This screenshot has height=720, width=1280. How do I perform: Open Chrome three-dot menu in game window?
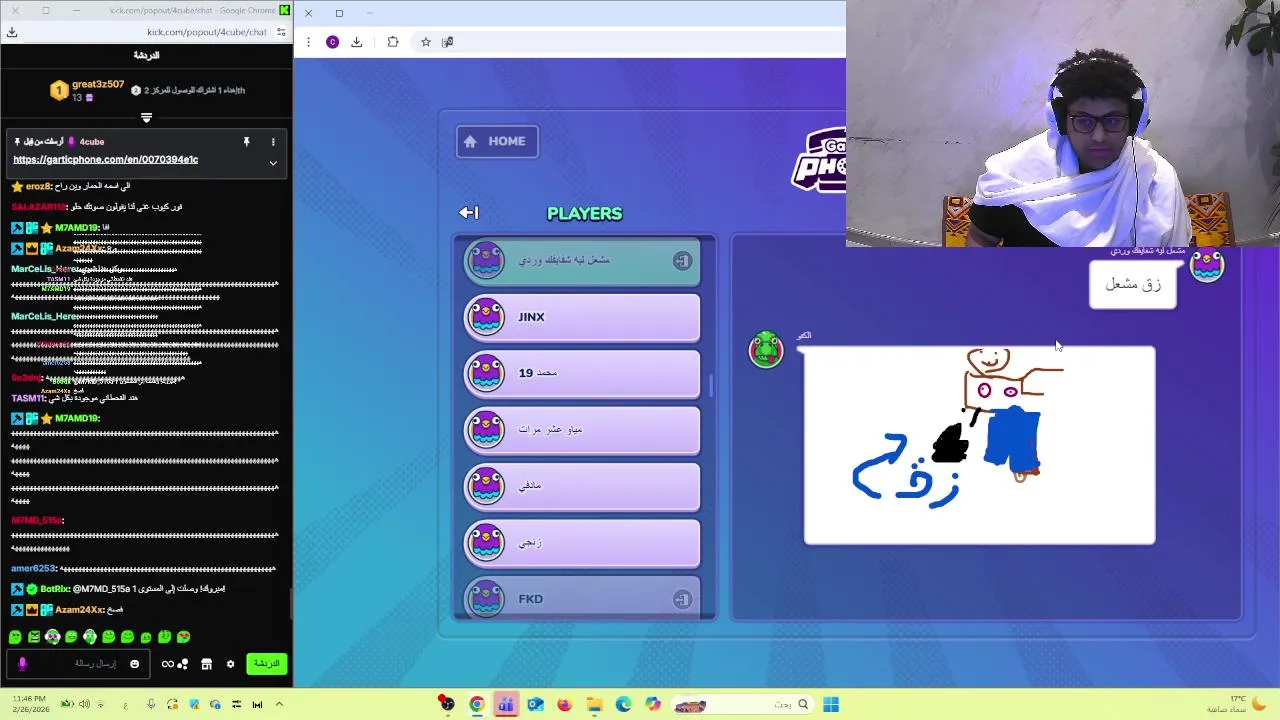(x=308, y=42)
